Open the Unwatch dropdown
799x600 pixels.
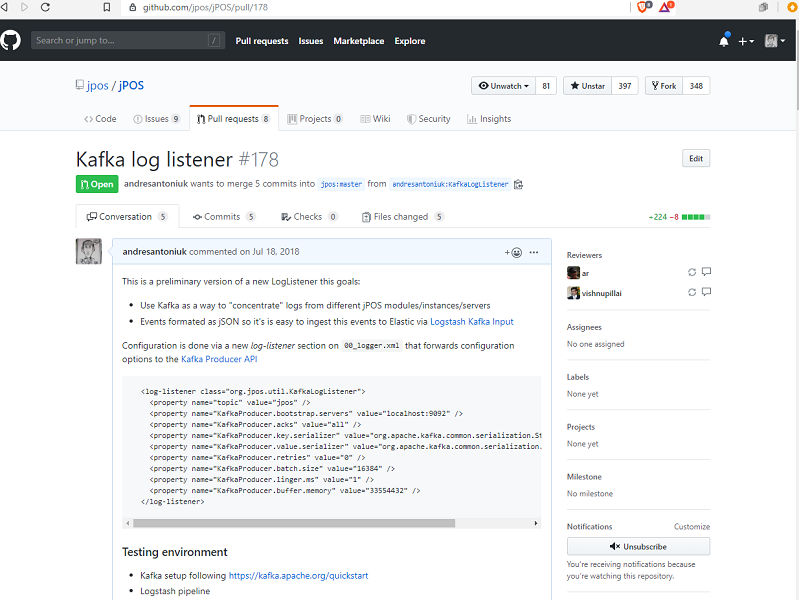click(503, 86)
